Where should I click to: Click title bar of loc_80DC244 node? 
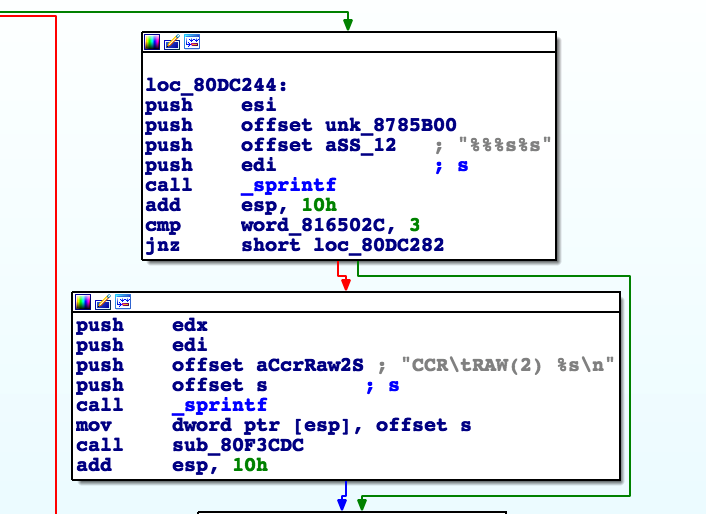(349, 42)
